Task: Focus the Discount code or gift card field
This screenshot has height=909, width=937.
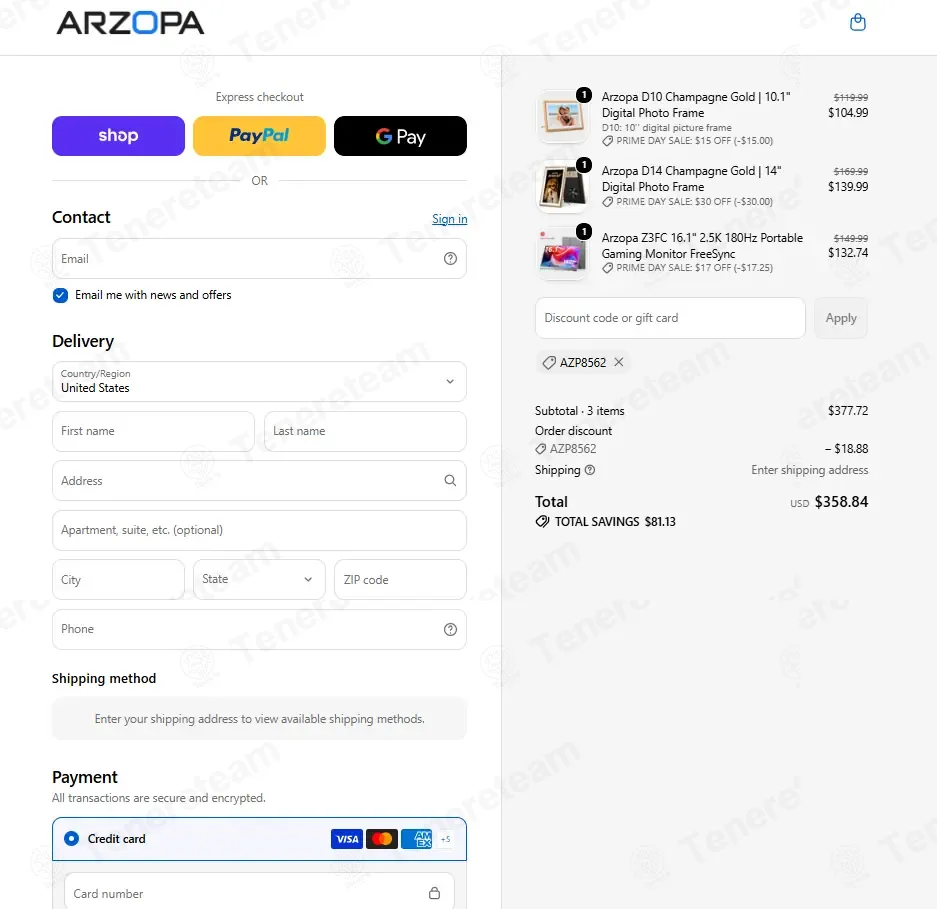Action: (x=670, y=318)
